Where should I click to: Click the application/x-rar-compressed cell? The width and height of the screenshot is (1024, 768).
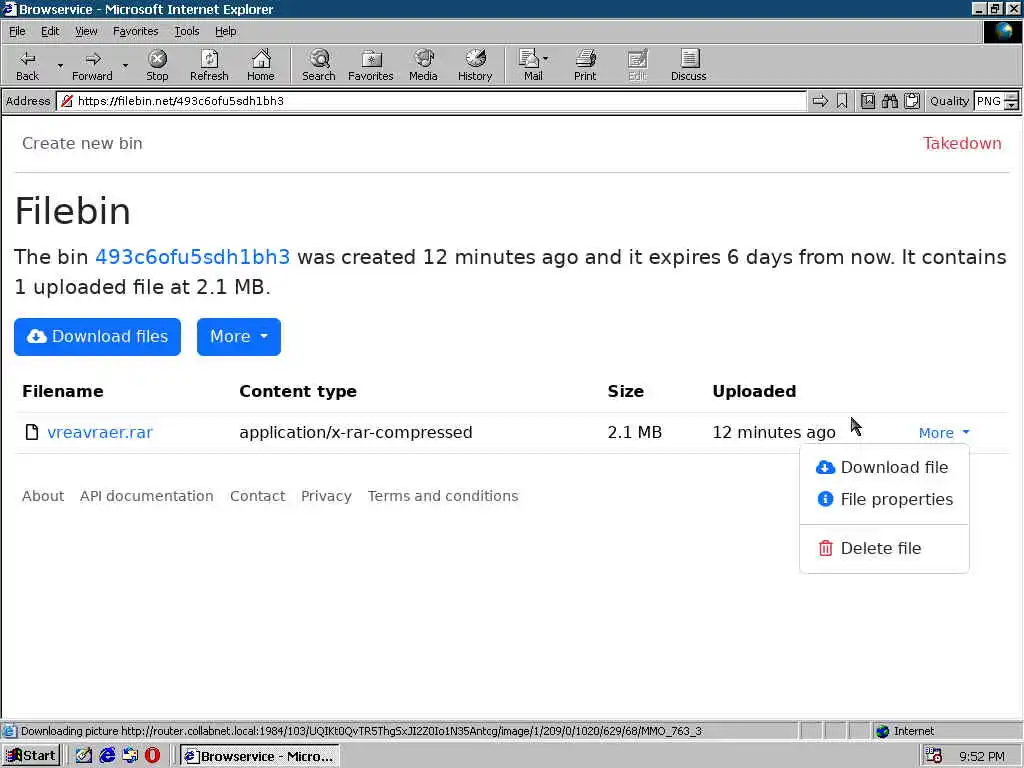[x=356, y=432]
